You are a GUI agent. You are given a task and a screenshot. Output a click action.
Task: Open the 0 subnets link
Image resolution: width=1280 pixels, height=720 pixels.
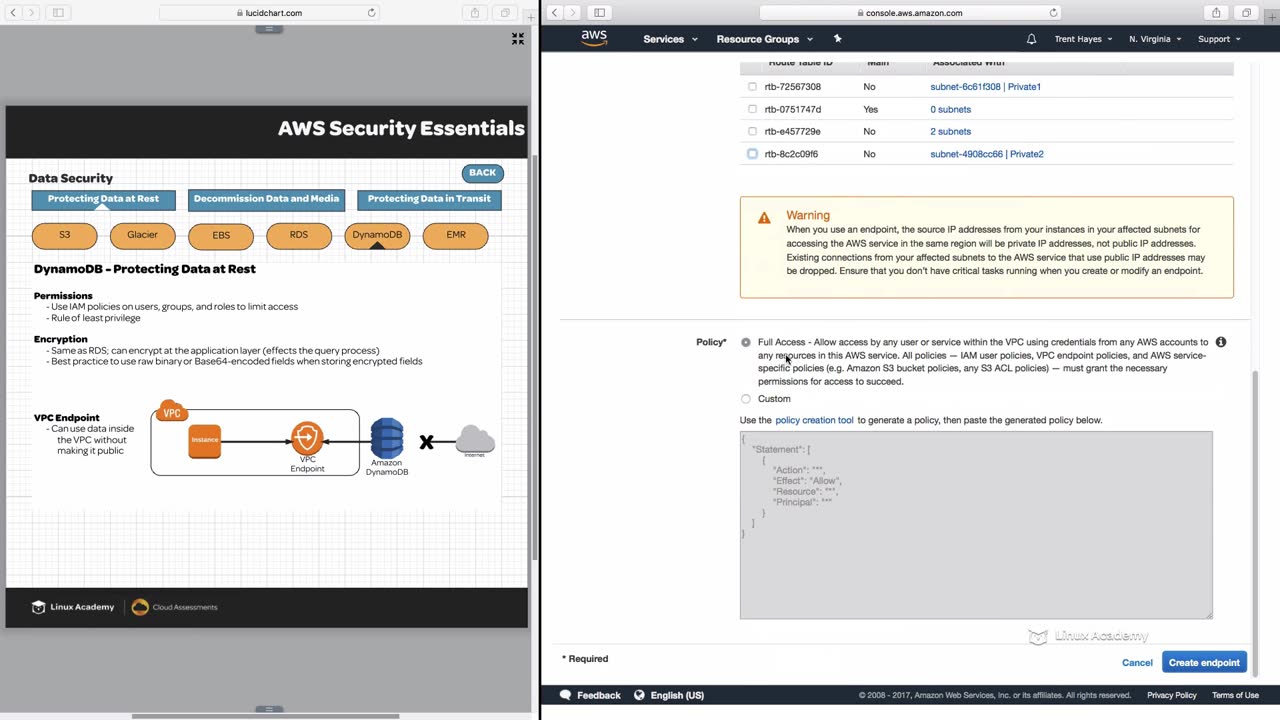tap(950, 109)
